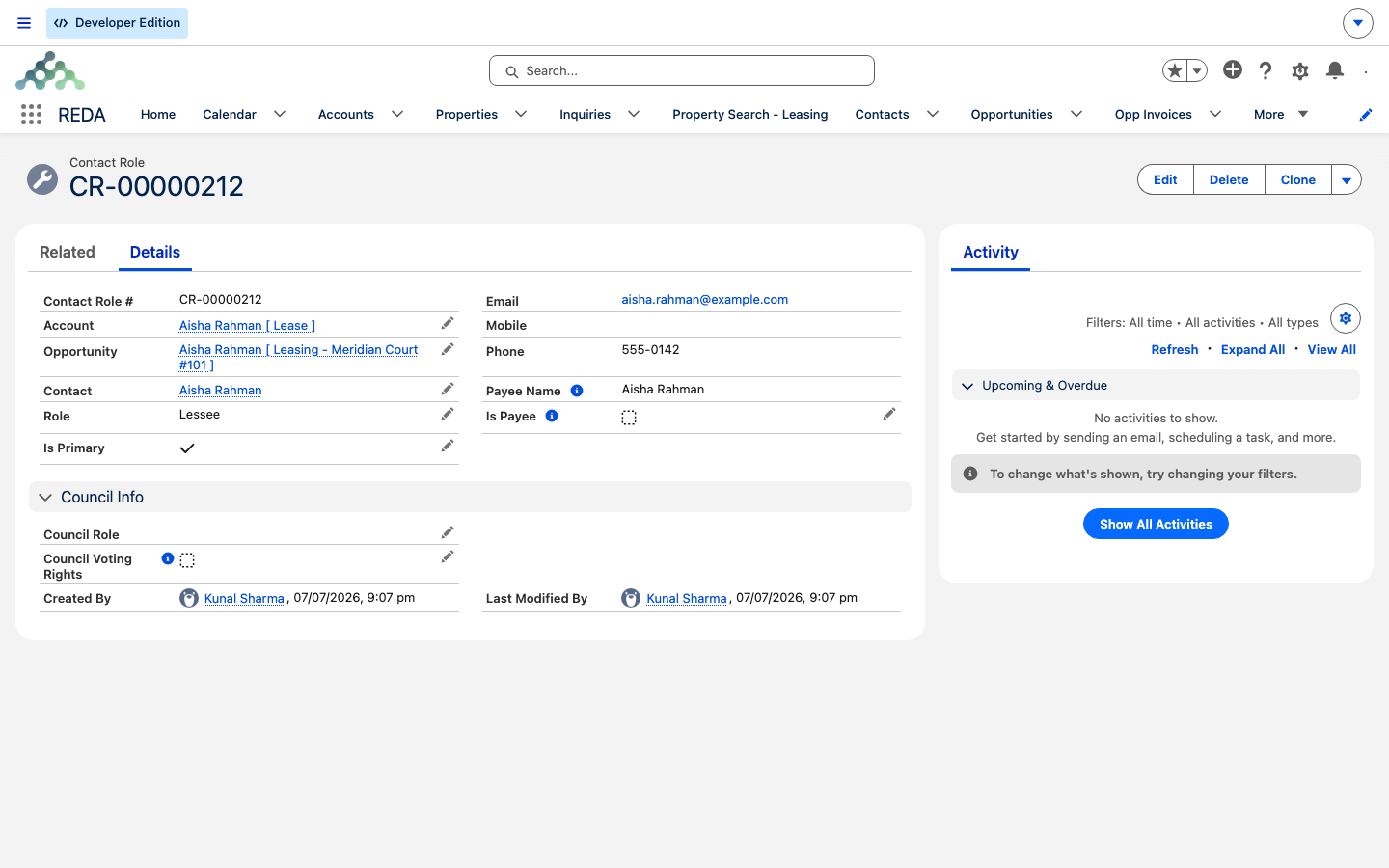Click the Favorites star icon
This screenshot has width=1389, height=868.
1174,70
